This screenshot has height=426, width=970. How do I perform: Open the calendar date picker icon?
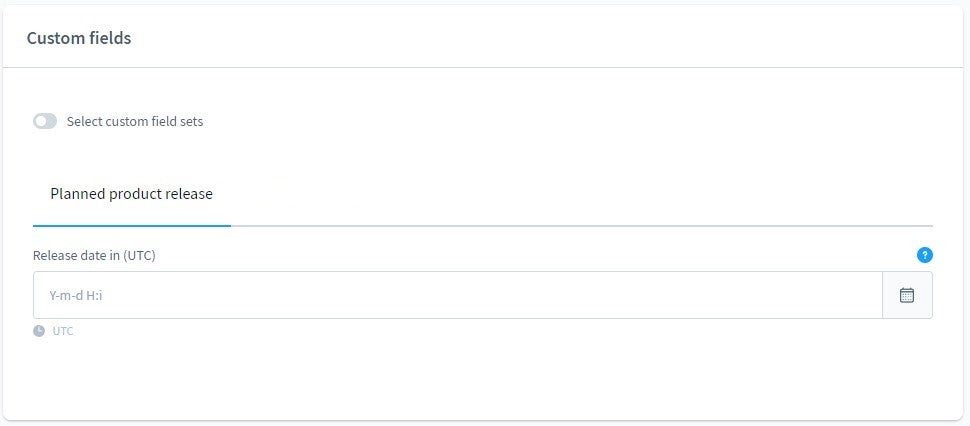click(907, 295)
